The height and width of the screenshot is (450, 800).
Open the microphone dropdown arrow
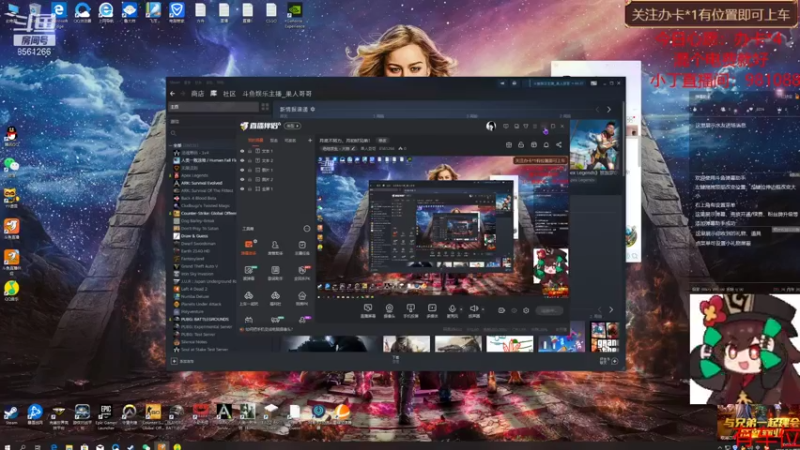(x=461, y=309)
